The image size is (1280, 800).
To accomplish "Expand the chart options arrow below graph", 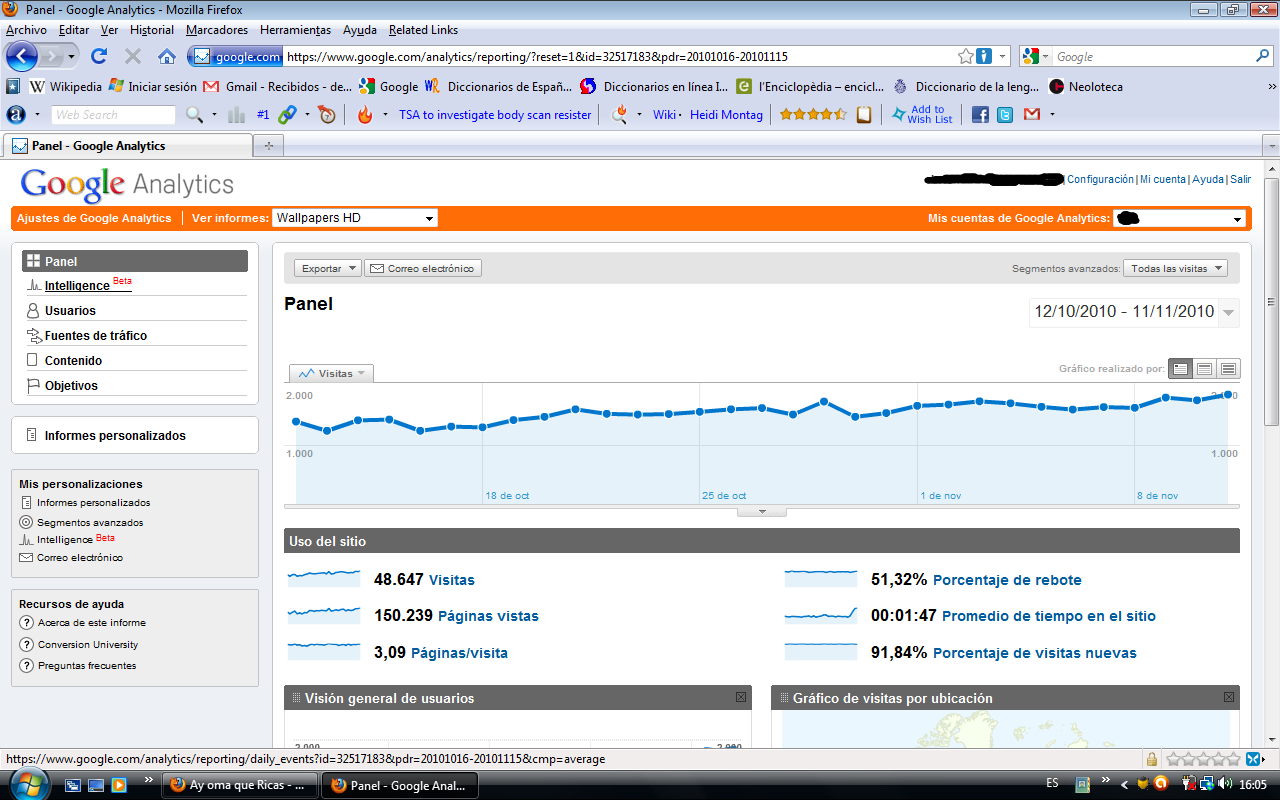I will [762, 511].
